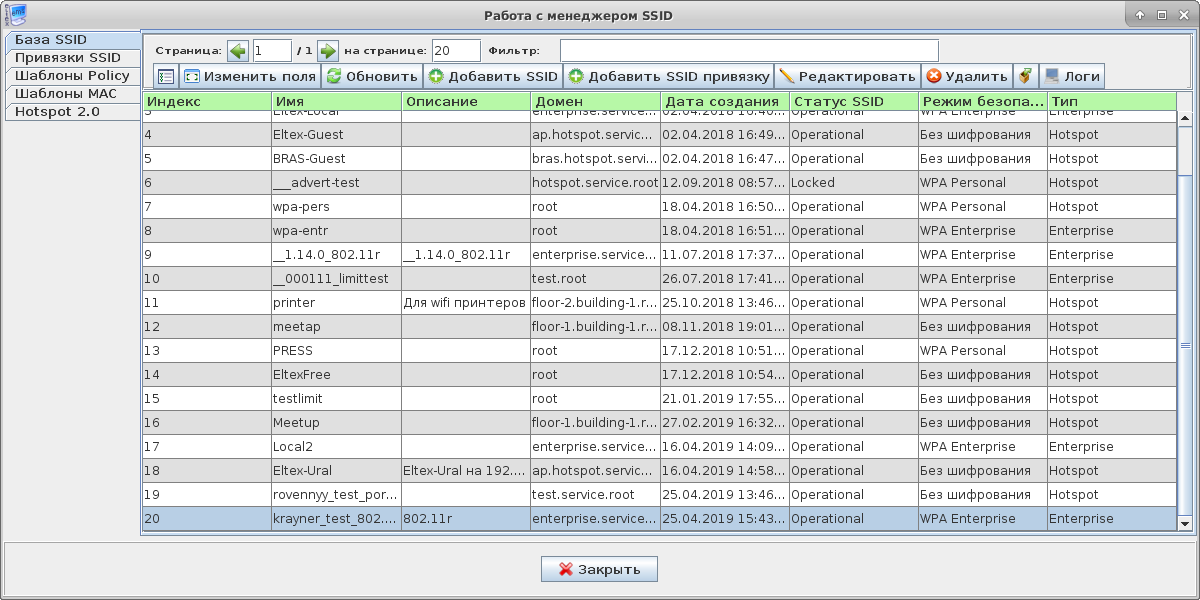Screen dimensions: 1200x600
Task: Select the BRAS-Guest row
Action: coord(659,159)
